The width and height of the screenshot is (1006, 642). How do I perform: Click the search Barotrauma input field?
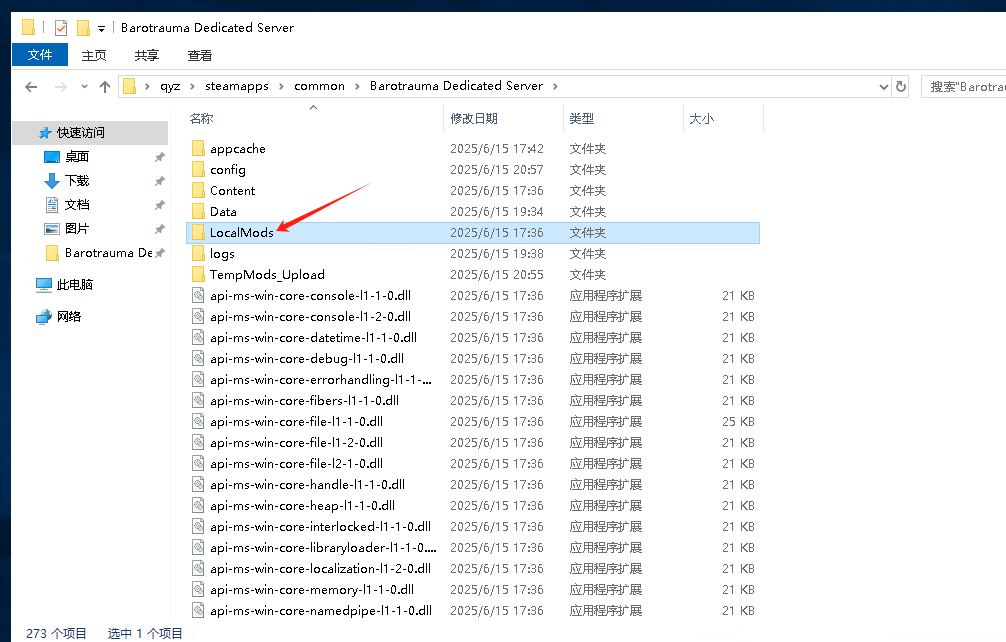coord(963,87)
